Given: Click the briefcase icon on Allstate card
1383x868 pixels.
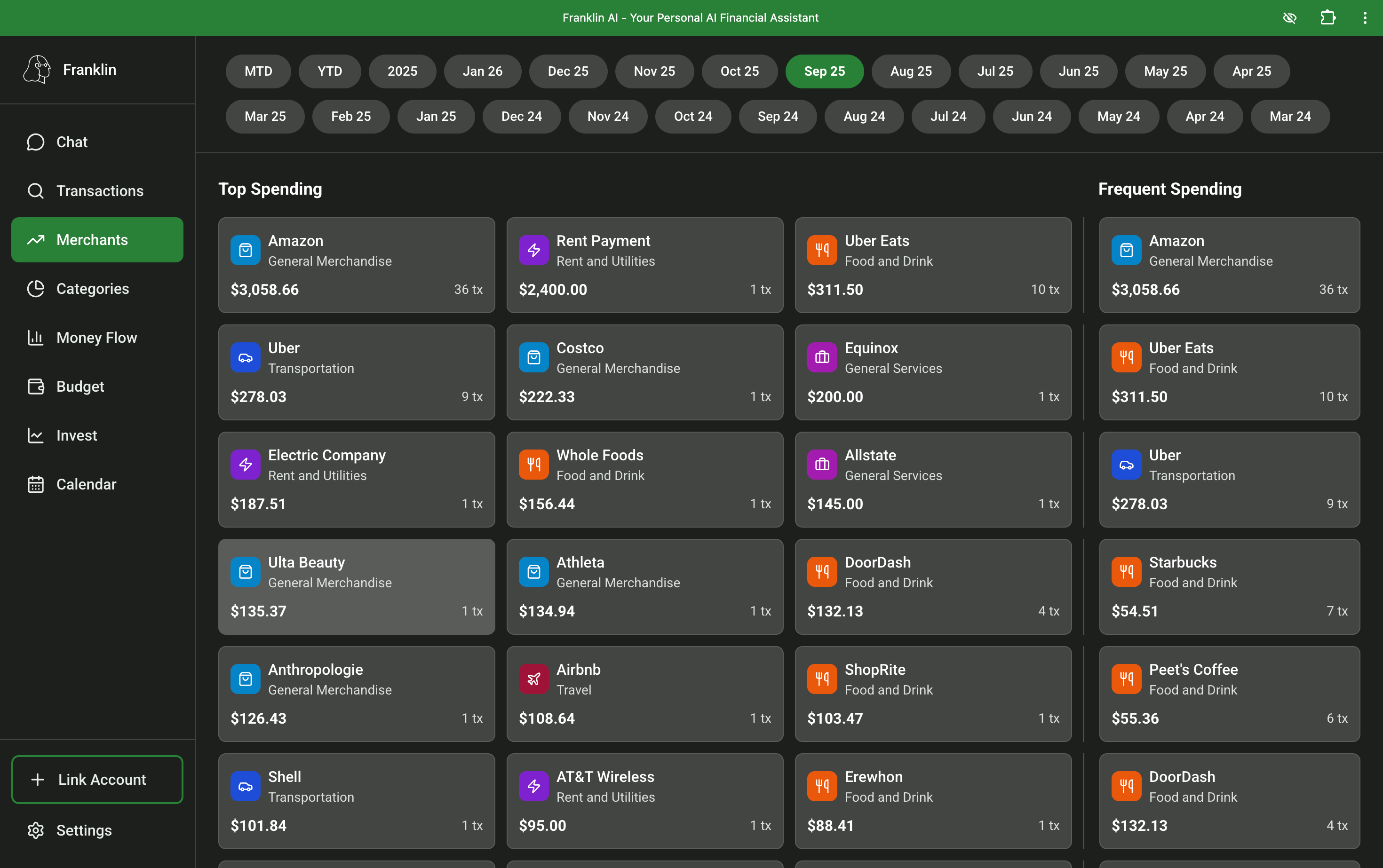Looking at the screenshot, I should point(822,465).
